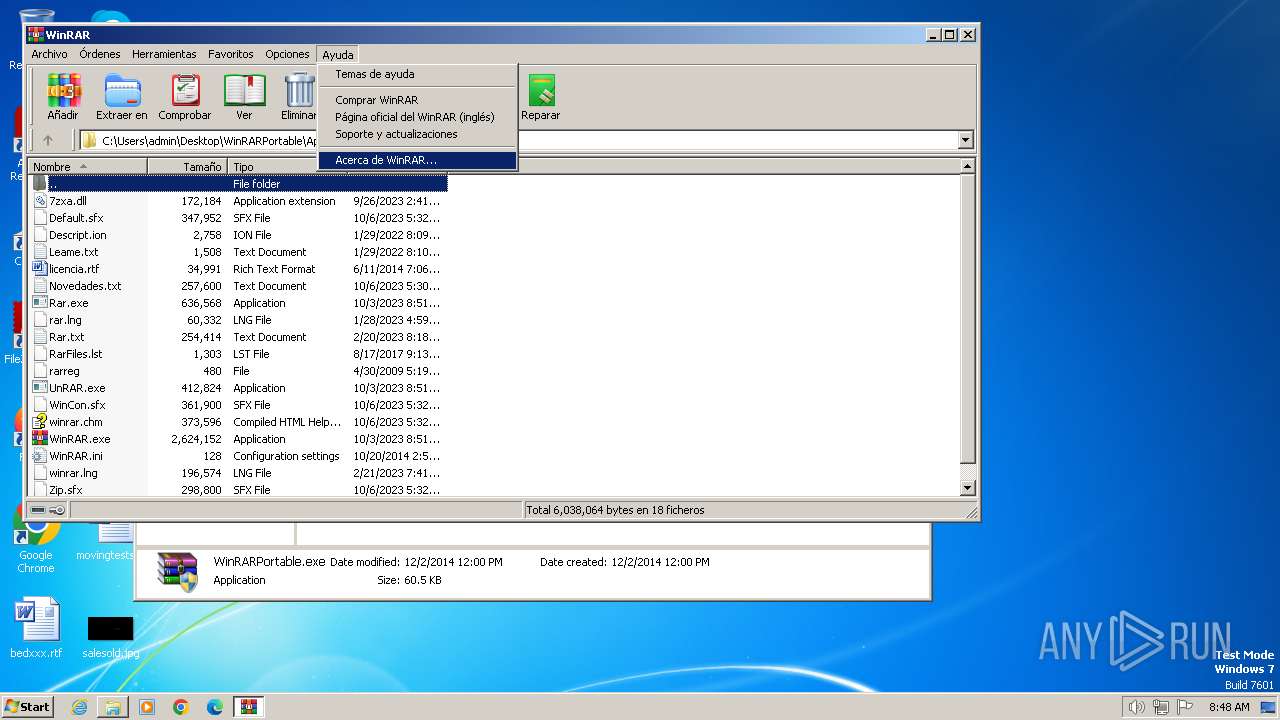This screenshot has height=720, width=1280.
Task: Click the Añadir toolbar icon
Action: tap(63, 97)
